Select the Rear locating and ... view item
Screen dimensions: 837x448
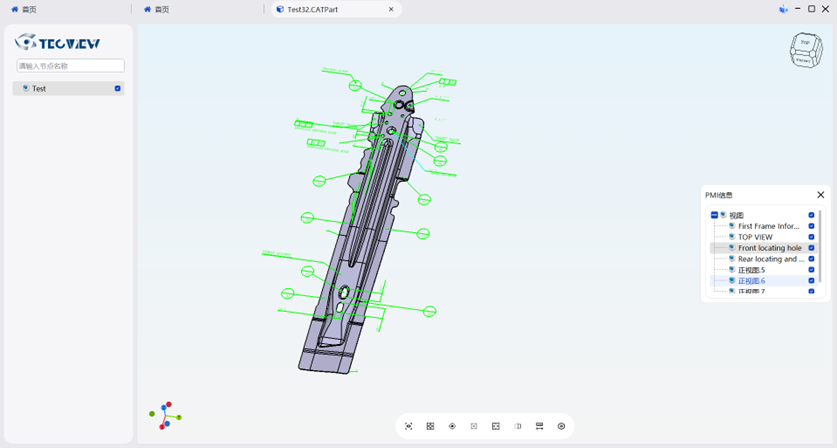click(770, 259)
